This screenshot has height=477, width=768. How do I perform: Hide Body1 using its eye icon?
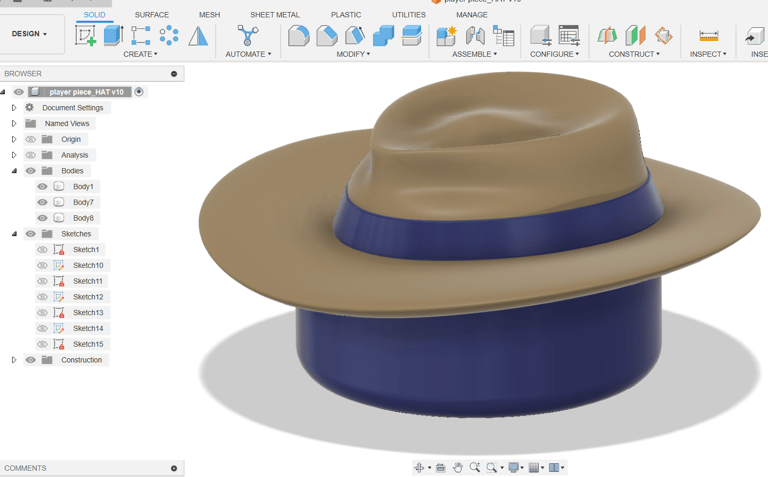point(42,186)
